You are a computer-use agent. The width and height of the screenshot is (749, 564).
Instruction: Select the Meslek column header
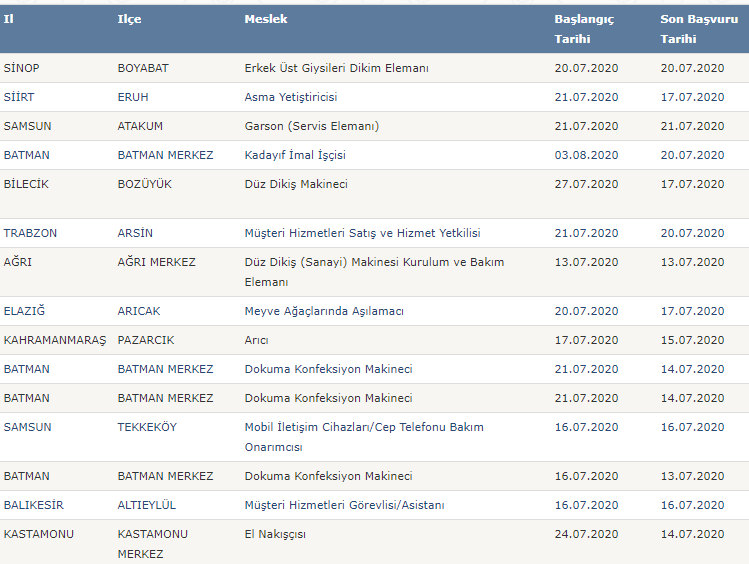pos(265,19)
